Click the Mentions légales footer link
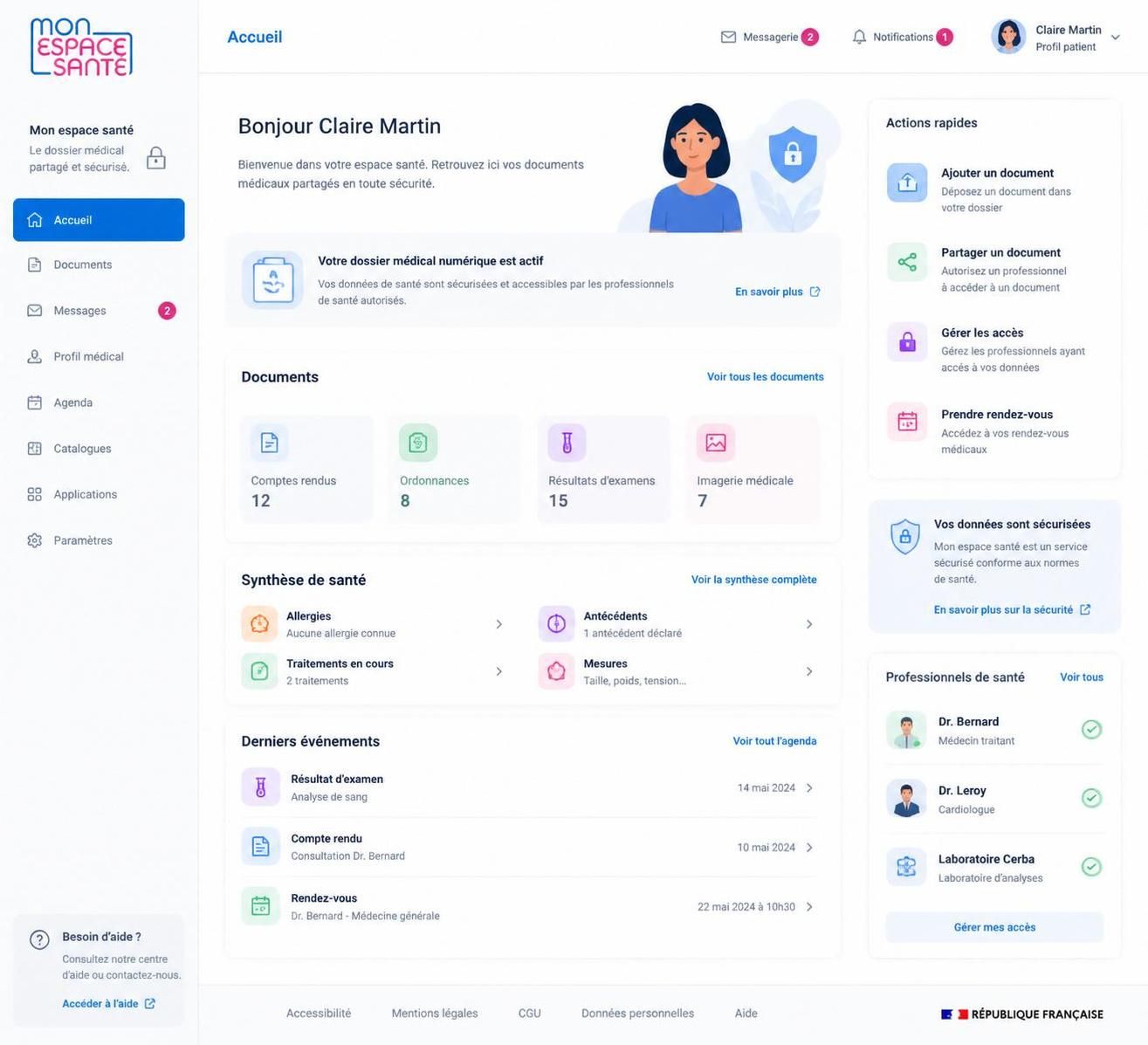 [x=435, y=1014]
